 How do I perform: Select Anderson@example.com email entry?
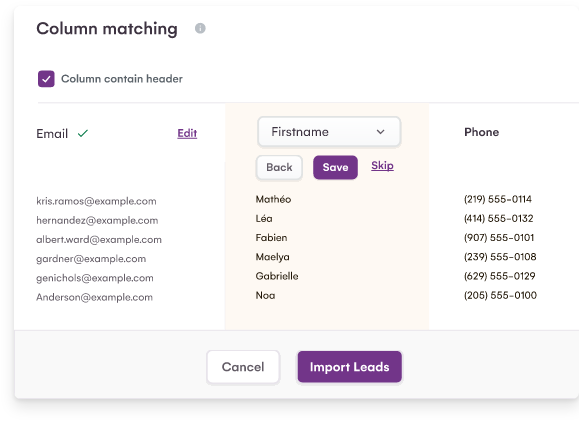tap(95, 297)
